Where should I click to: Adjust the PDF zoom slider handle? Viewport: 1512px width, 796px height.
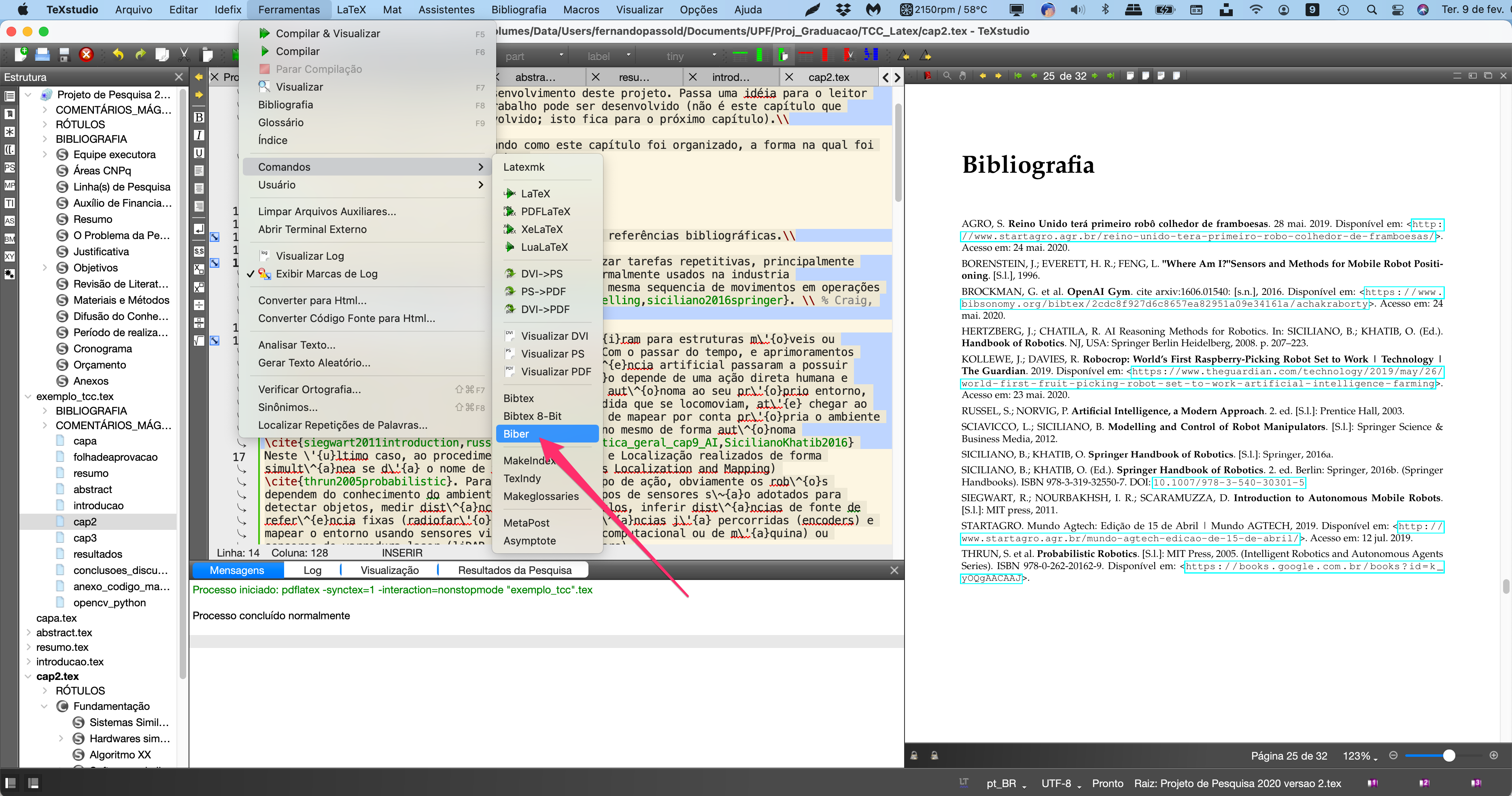[1448, 756]
